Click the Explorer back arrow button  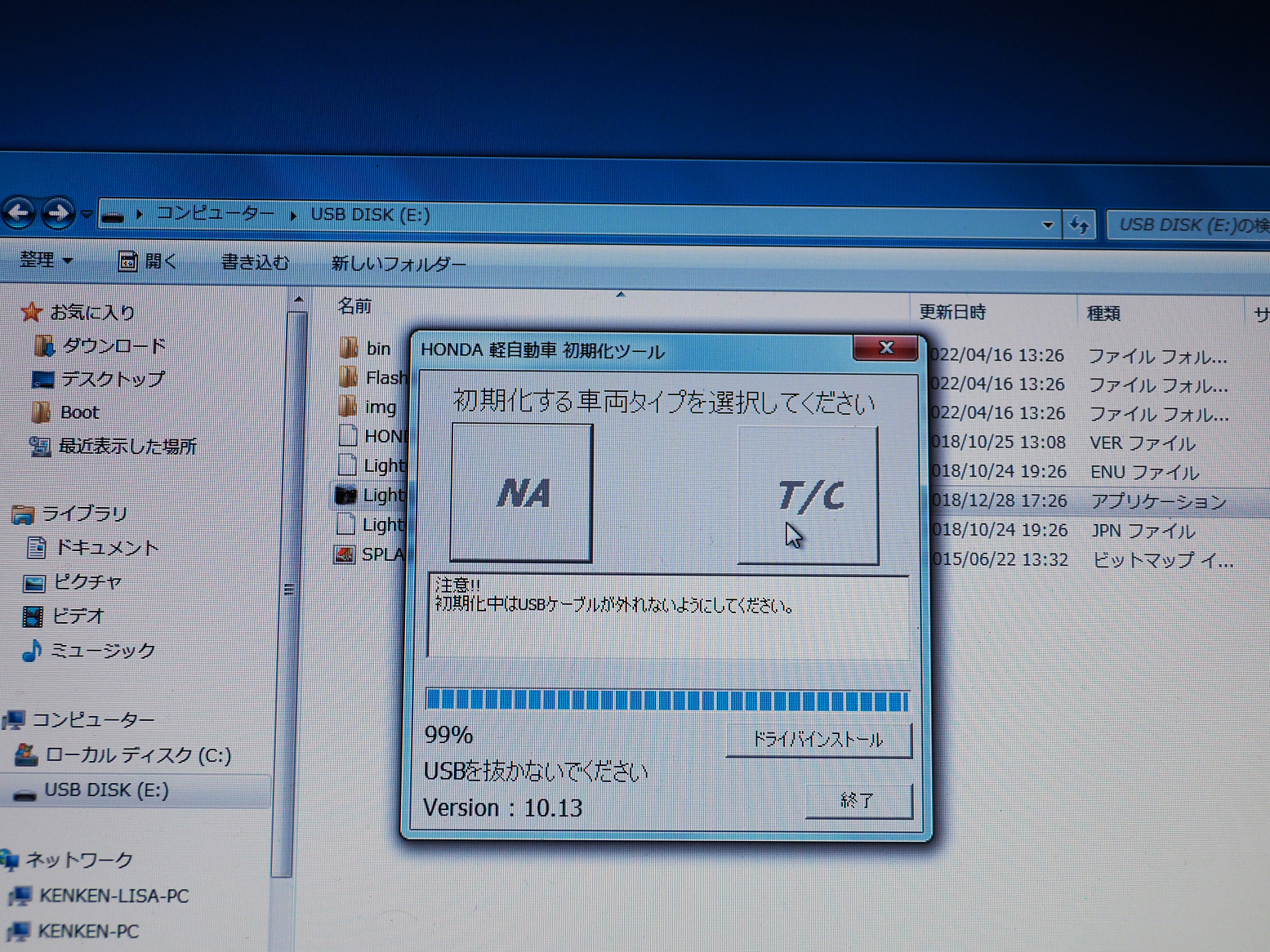point(19,214)
